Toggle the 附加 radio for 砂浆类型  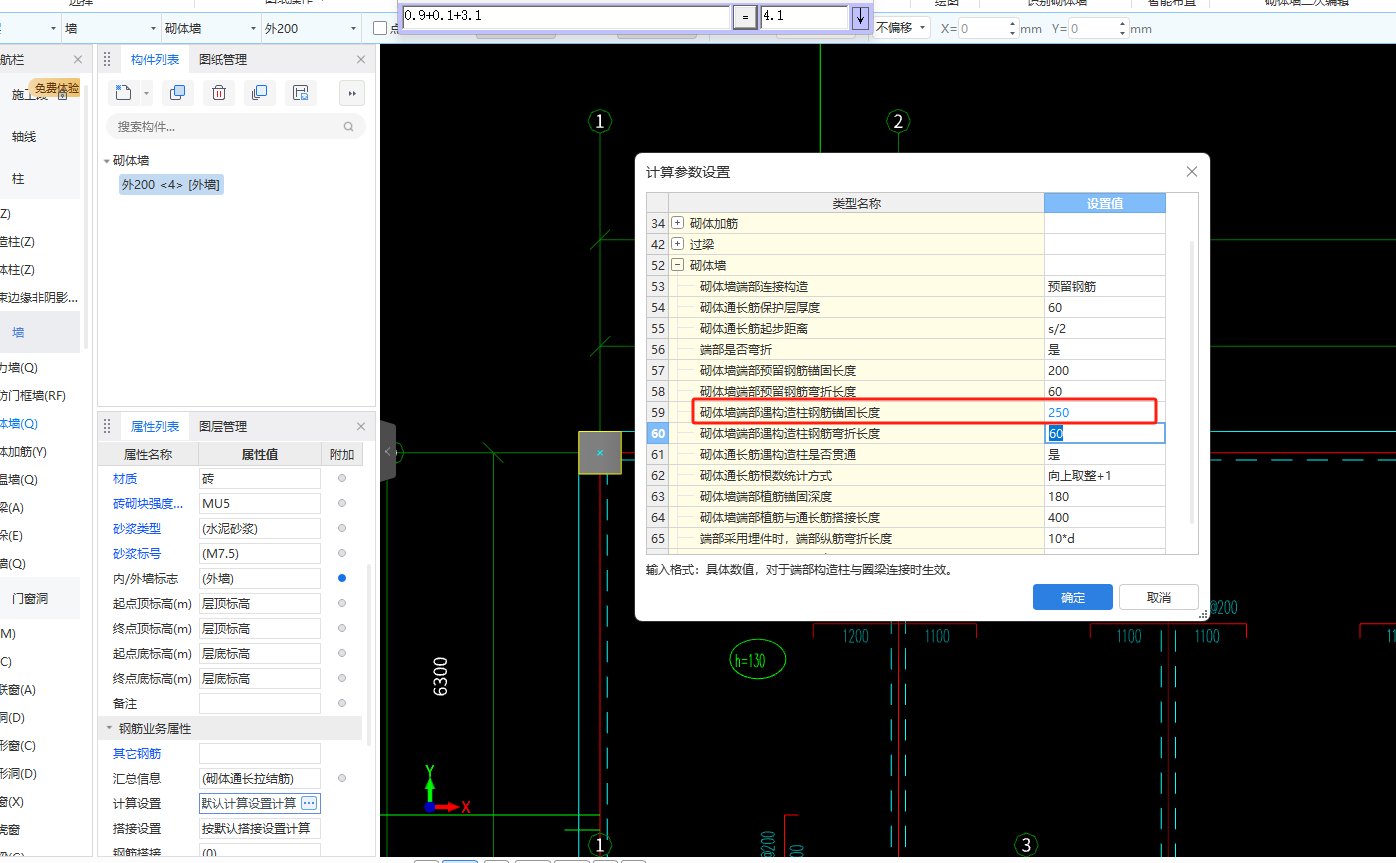pos(342,528)
